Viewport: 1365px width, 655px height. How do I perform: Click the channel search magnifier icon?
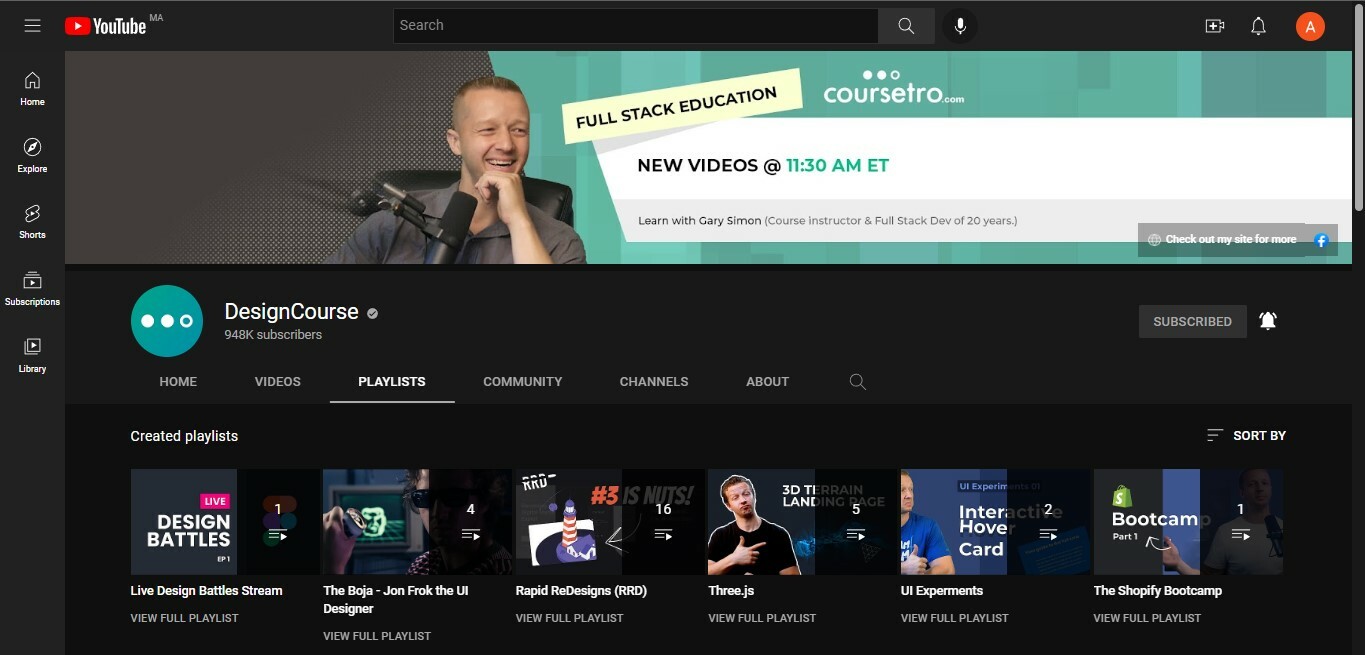pyautogui.click(x=857, y=382)
